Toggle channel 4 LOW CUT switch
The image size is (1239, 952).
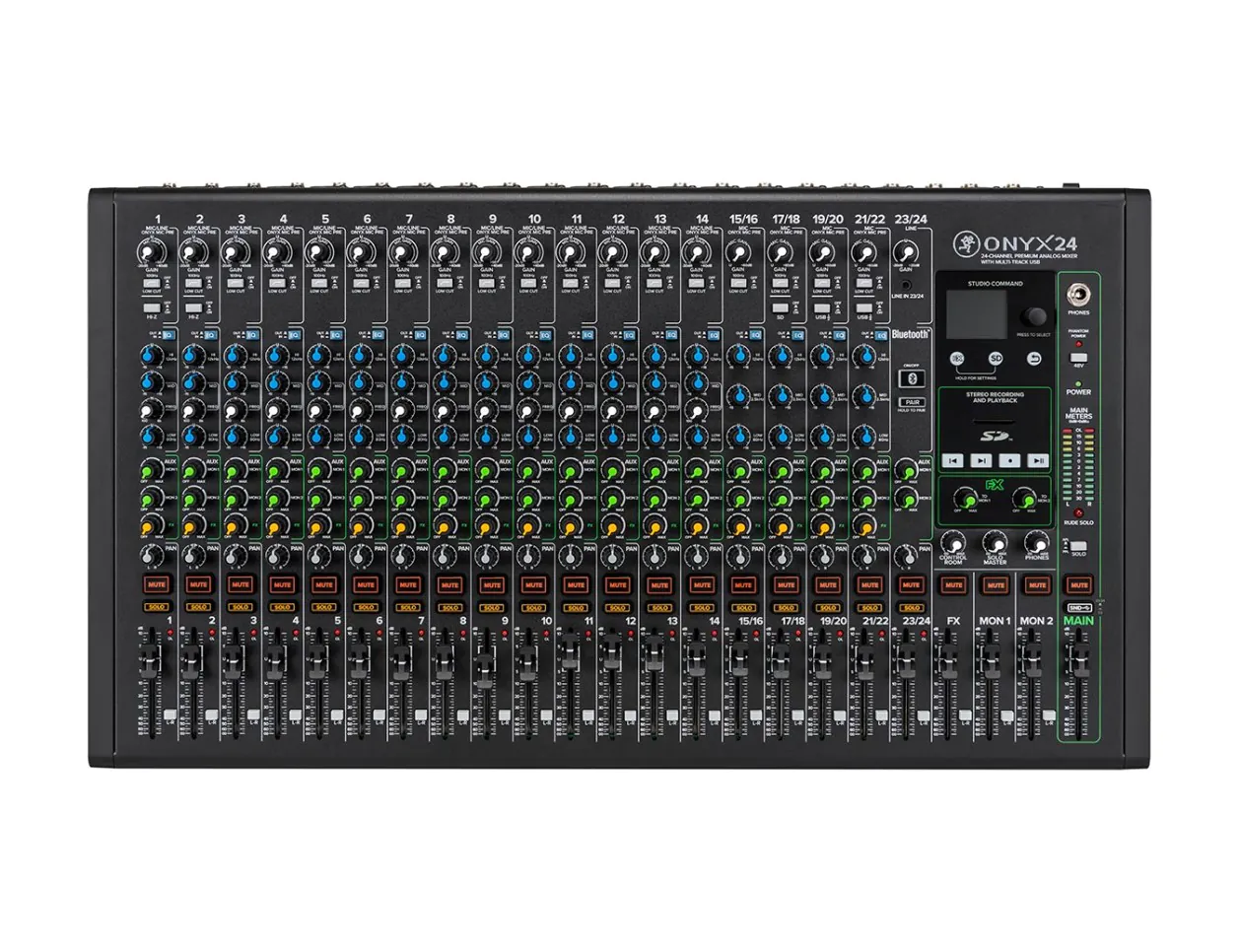click(x=276, y=282)
